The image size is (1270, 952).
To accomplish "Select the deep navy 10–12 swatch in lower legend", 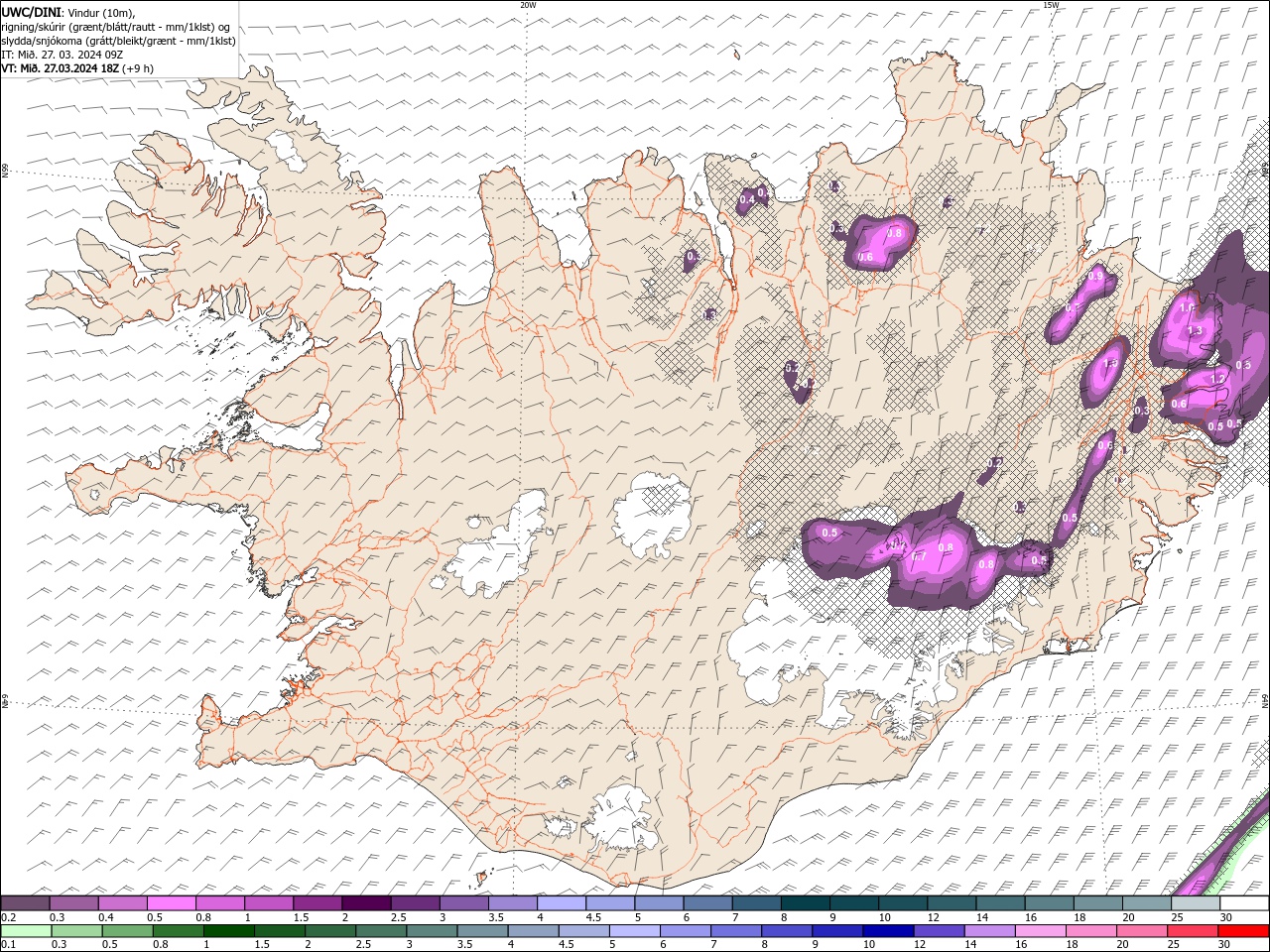I will 888,931.
